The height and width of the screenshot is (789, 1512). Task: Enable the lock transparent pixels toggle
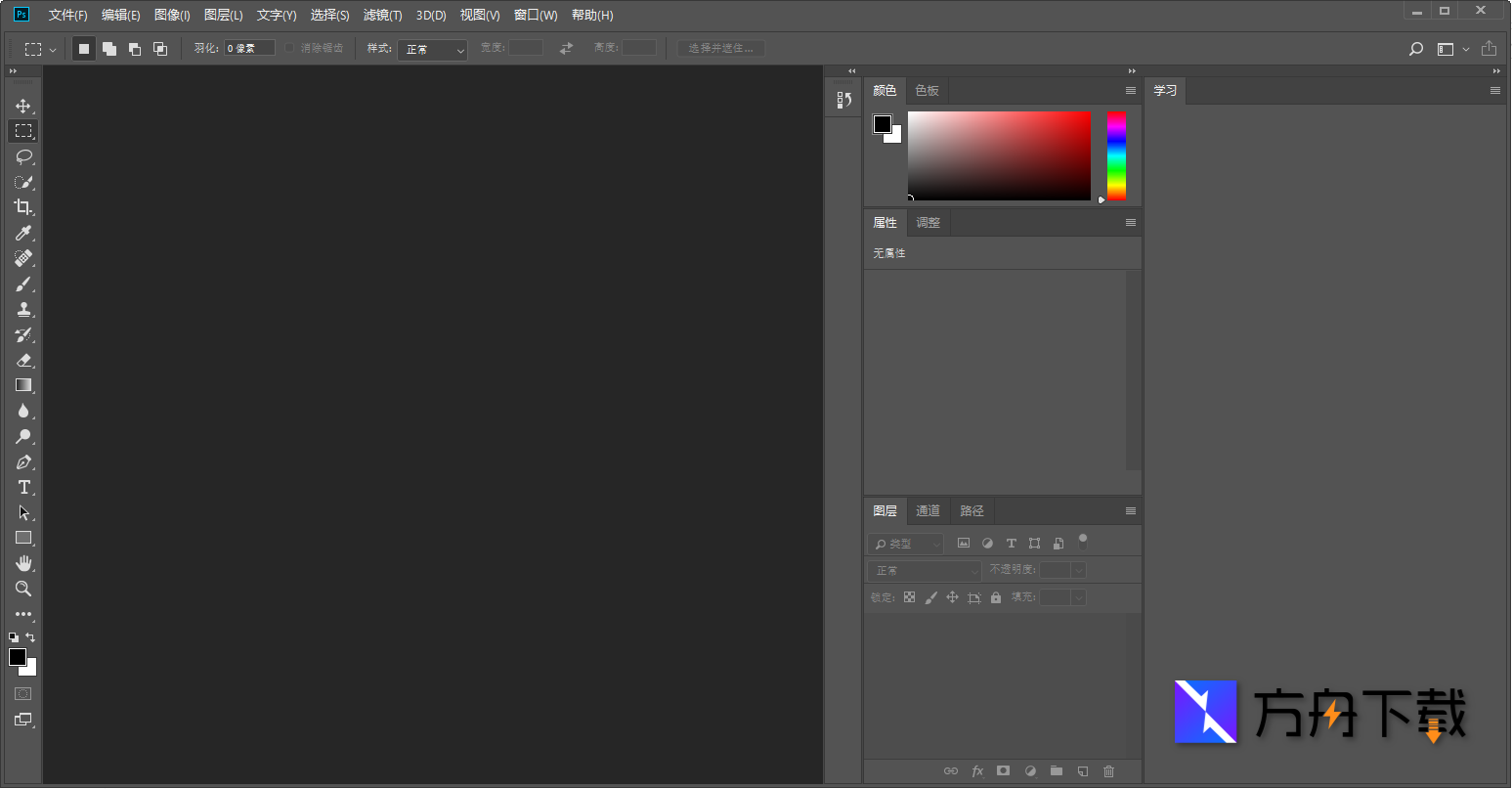point(909,596)
